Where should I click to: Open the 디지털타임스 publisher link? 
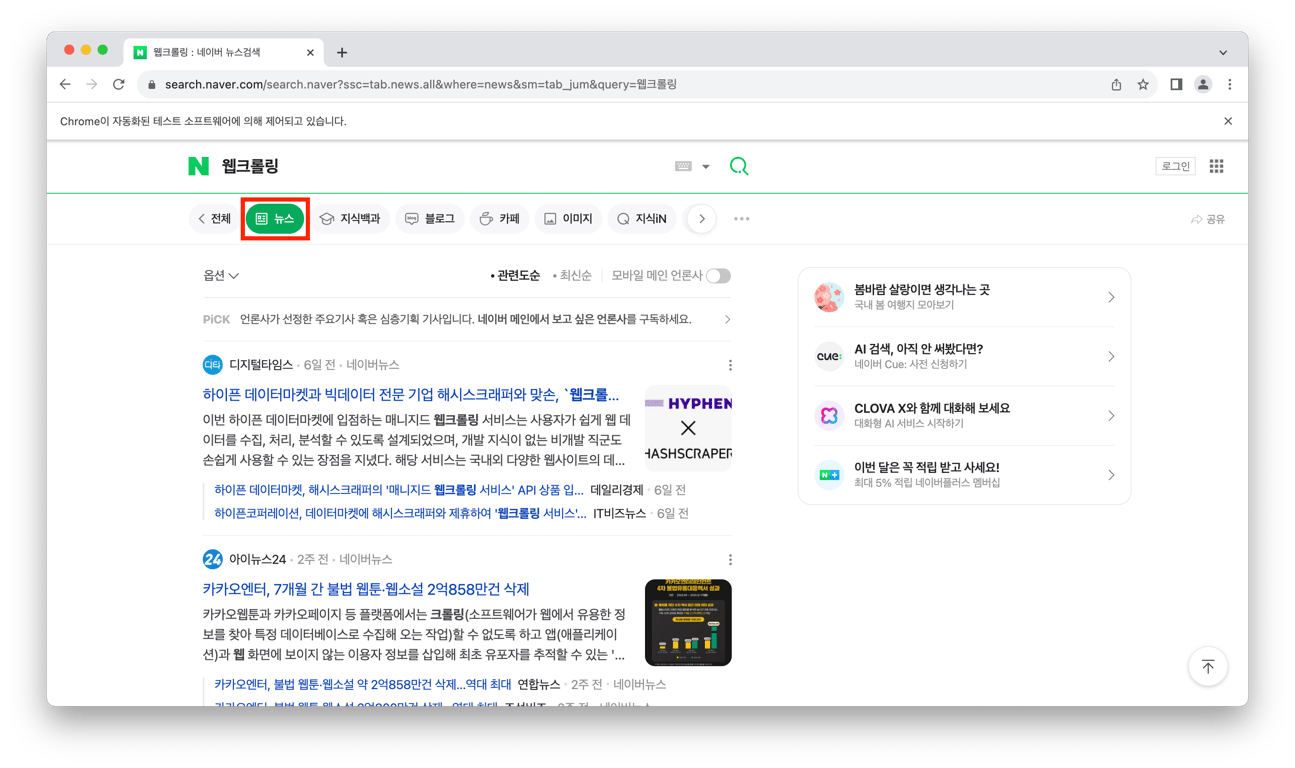pyautogui.click(x=261, y=365)
